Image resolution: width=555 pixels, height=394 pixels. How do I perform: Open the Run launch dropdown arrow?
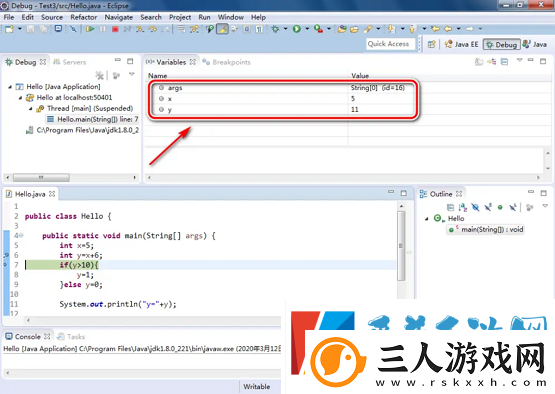pos(307,29)
